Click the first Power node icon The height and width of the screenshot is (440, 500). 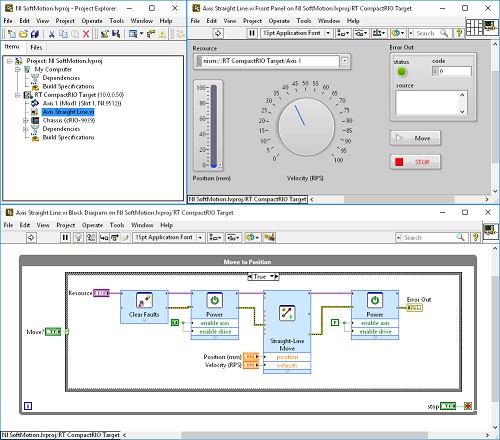[x=214, y=300]
